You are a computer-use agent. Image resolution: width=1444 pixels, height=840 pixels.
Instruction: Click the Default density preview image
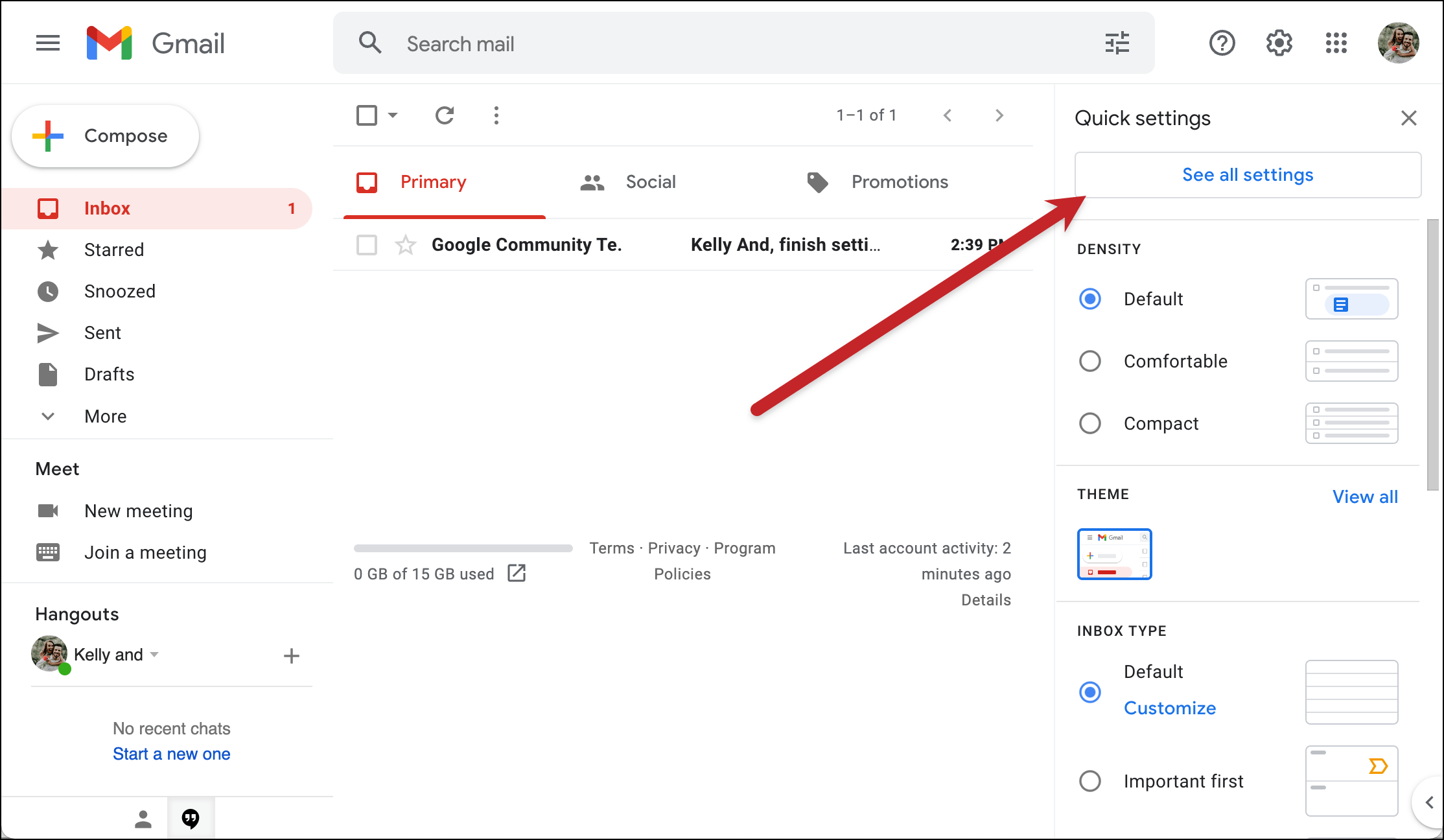pyautogui.click(x=1351, y=299)
